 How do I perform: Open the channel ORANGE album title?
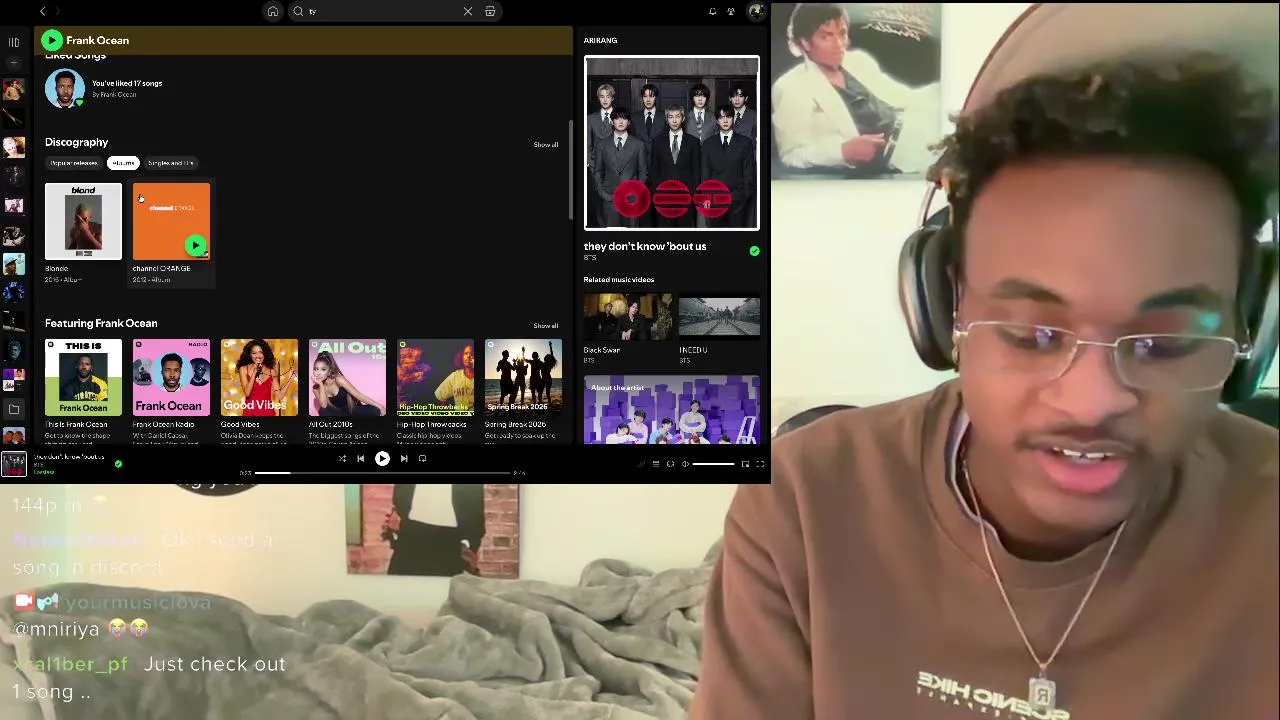[x=161, y=269]
